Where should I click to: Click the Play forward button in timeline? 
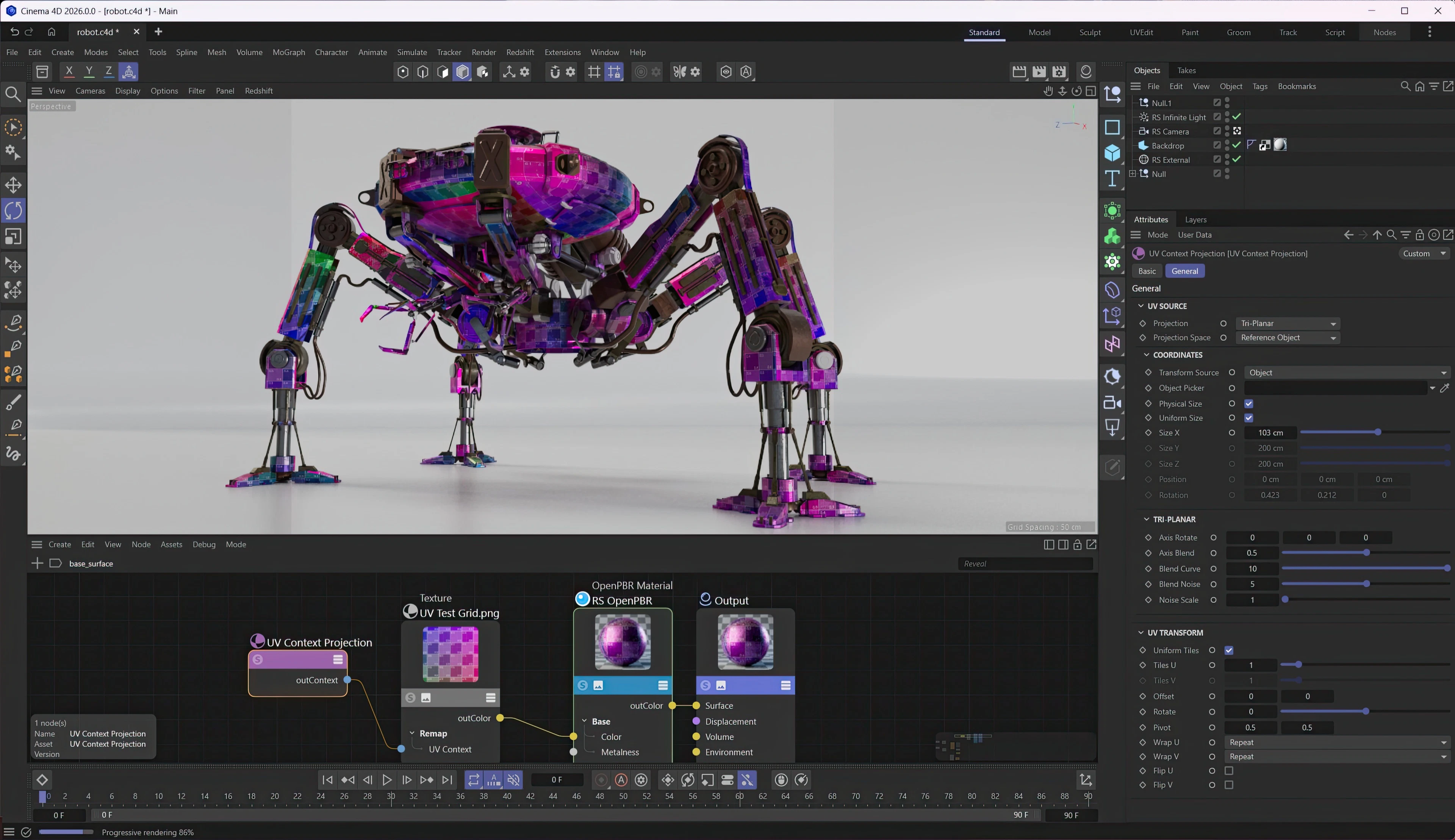tap(387, 780)
